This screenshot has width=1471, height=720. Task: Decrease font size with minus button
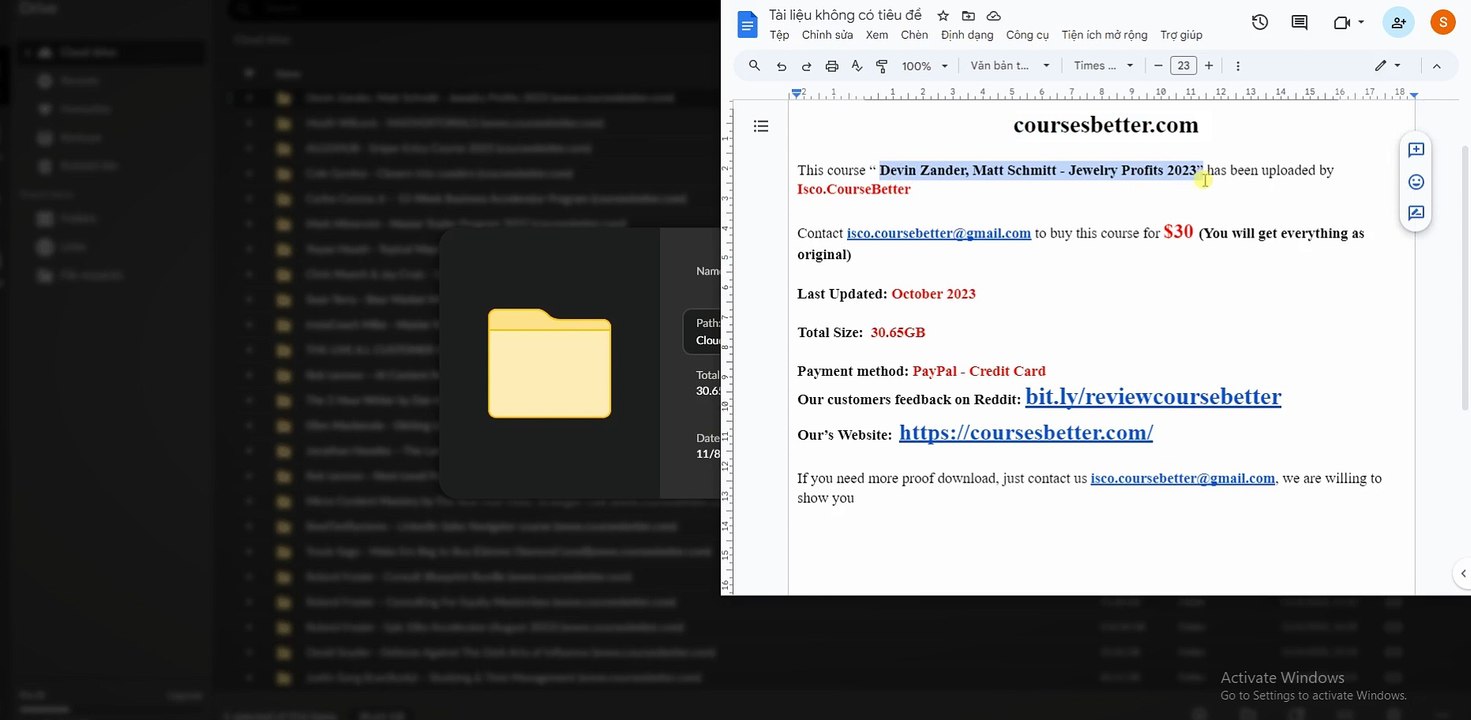[1158, 66]
